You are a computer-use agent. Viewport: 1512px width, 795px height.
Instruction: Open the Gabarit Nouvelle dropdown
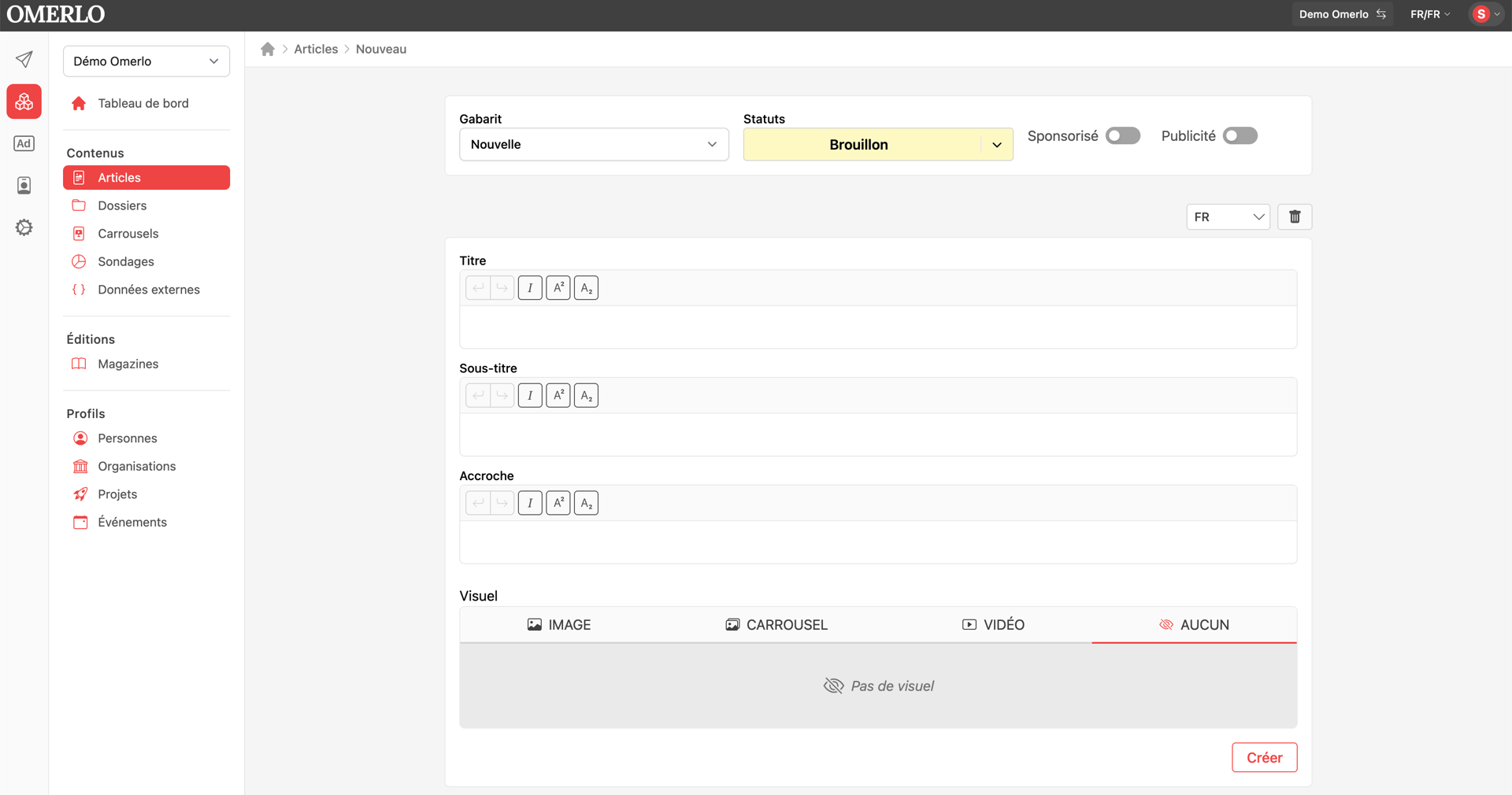594,144
